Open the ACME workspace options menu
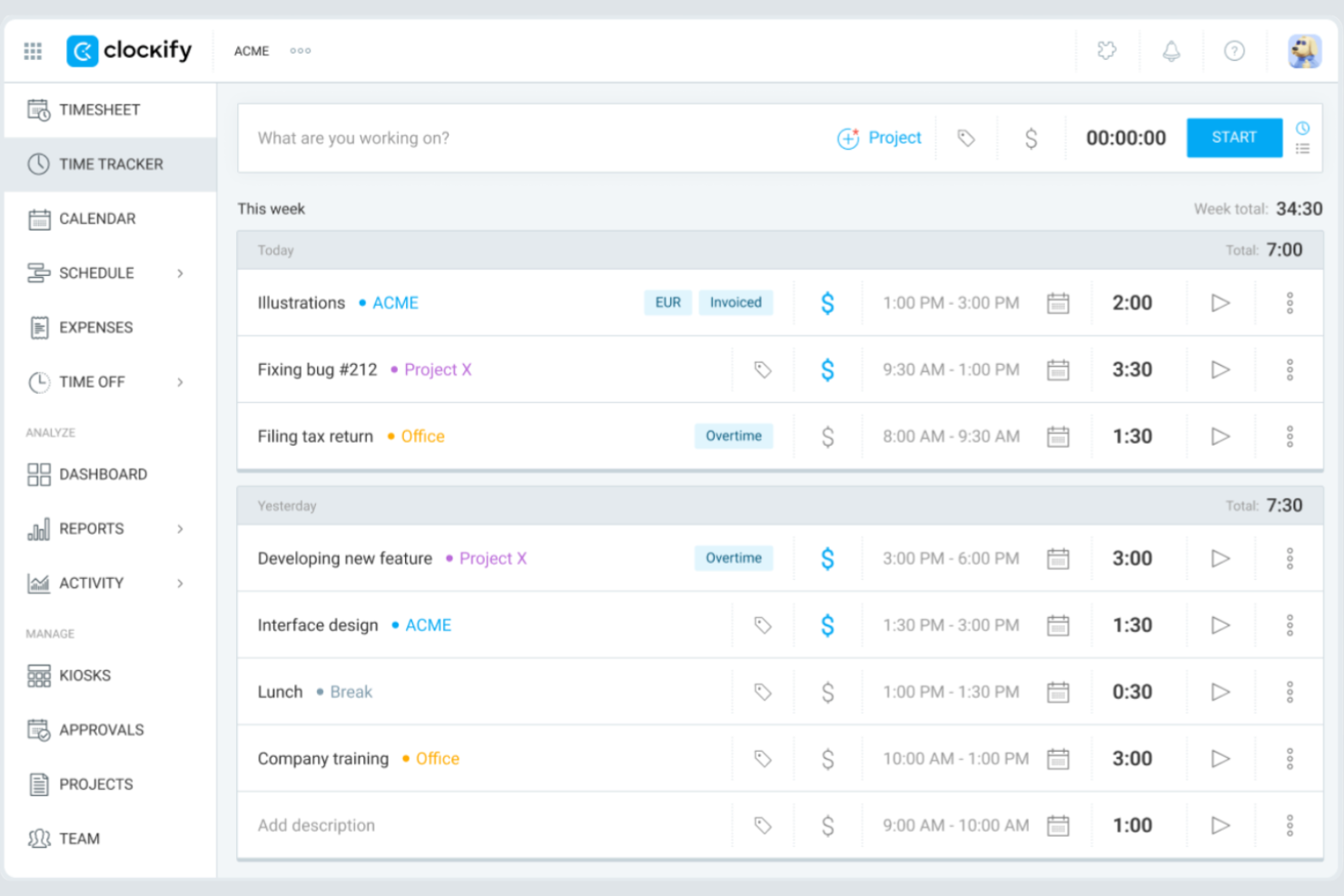1344x896 pixels. pos(301,51)
